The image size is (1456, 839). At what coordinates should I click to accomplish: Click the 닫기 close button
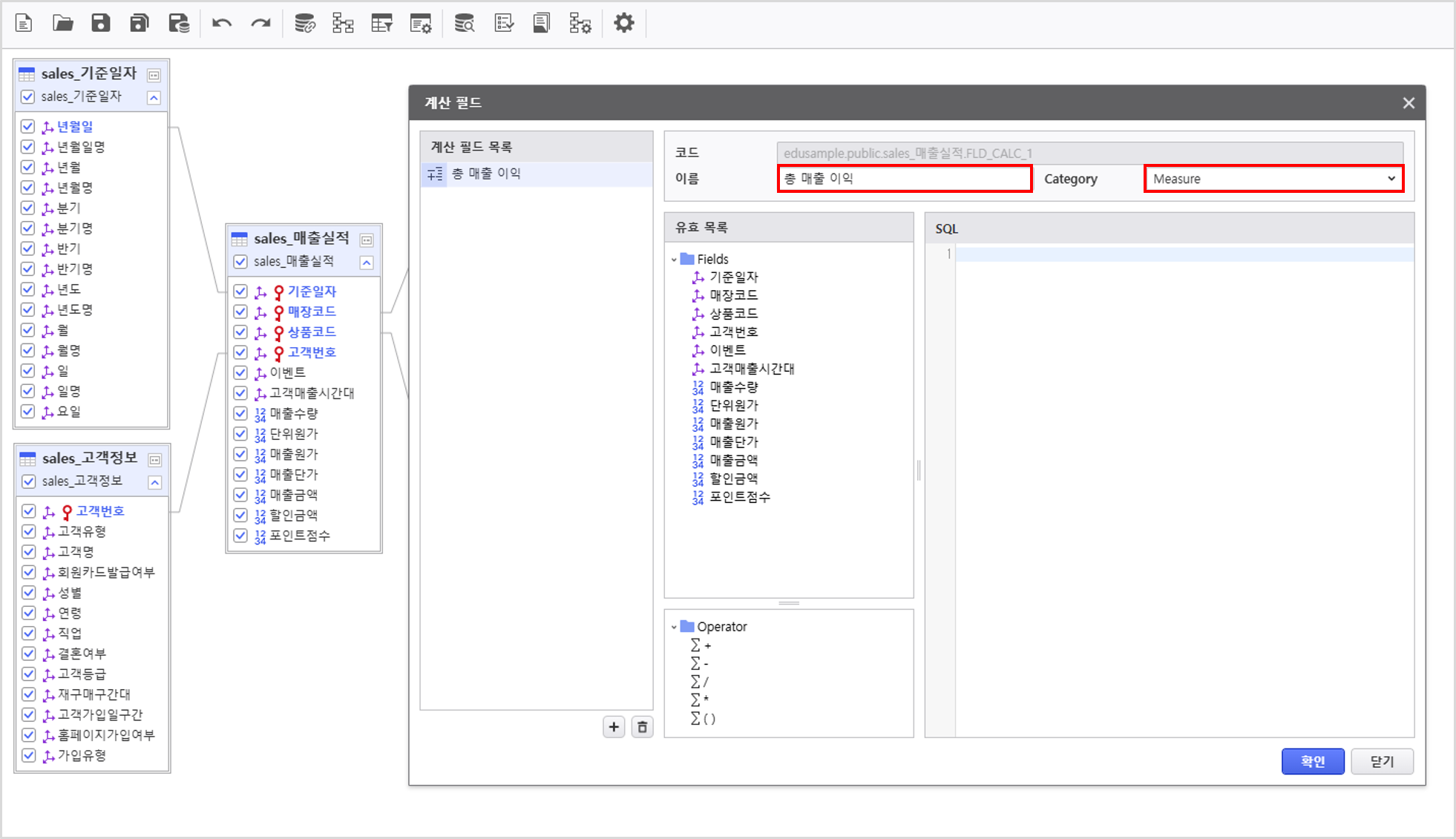coord(1382,761)
